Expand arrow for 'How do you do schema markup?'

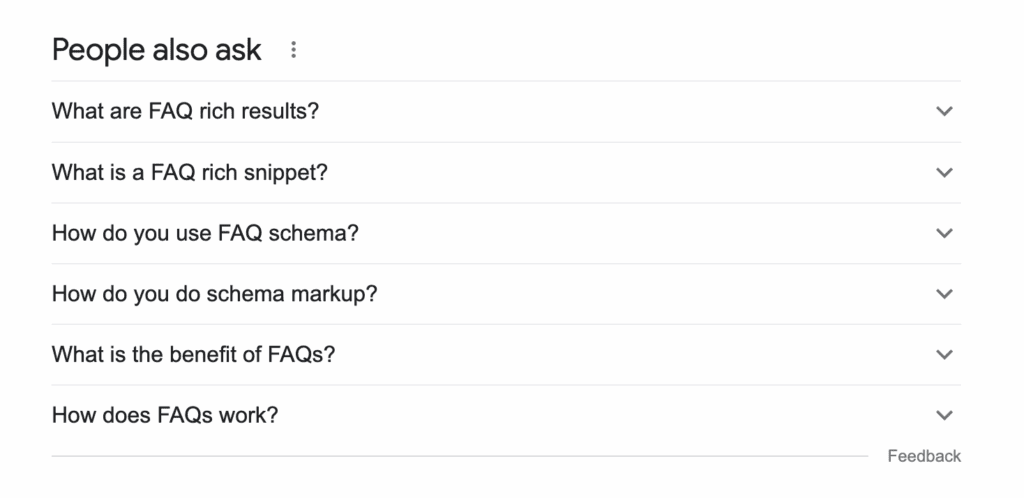point(944,294)
